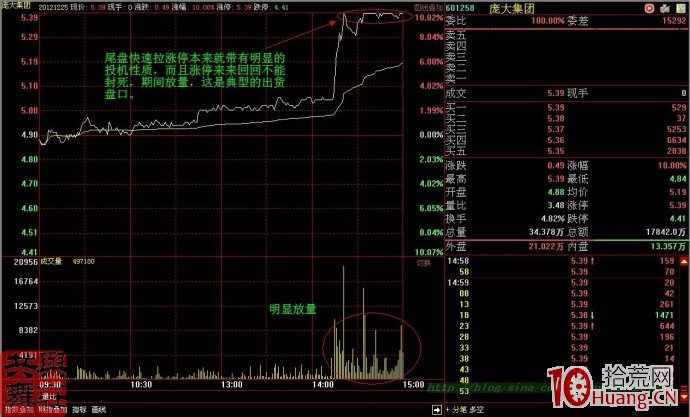Select the 14:58 tick row with volume 159

[x=561, y=261]
